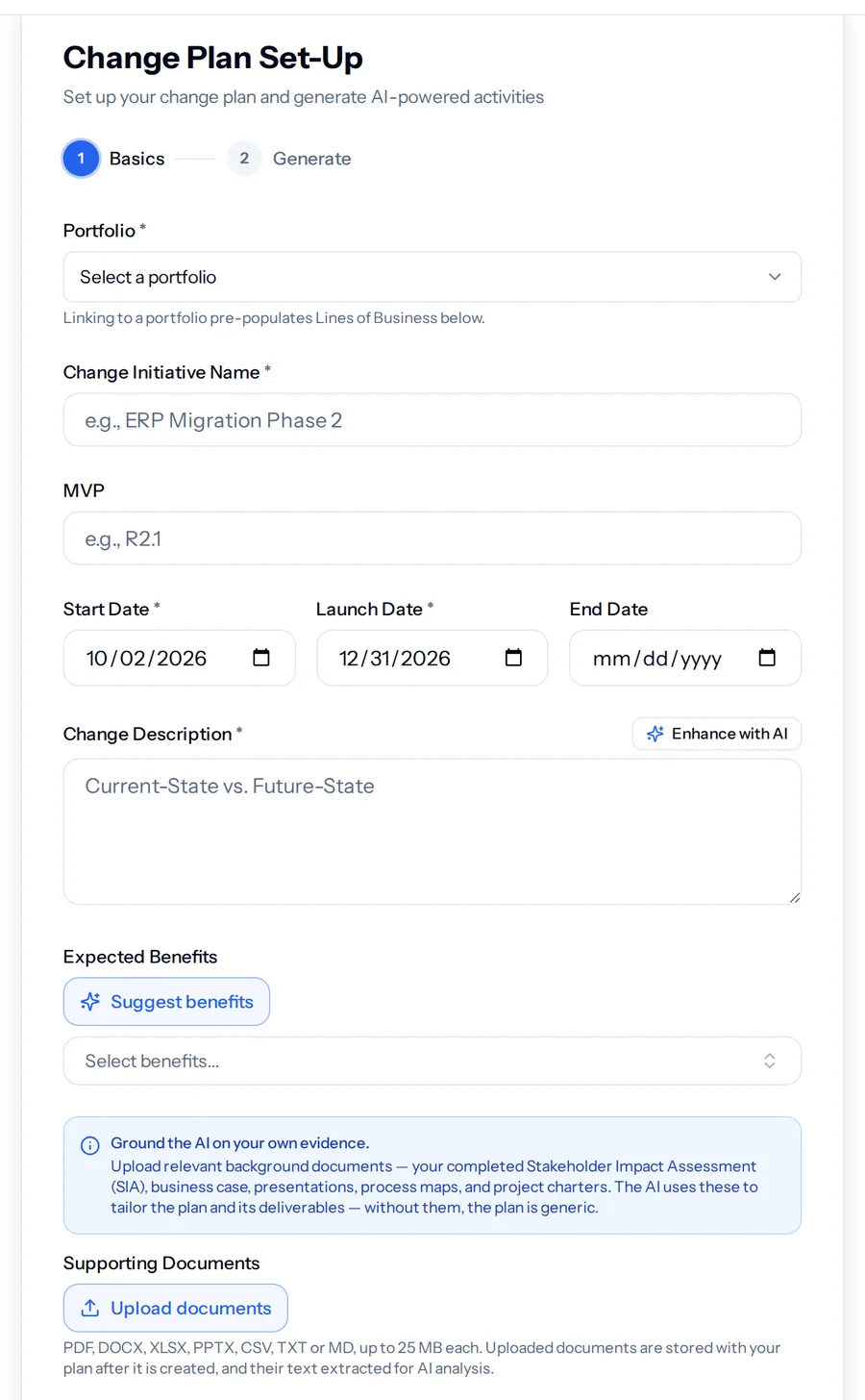Screen dimensions: 865x1400
Task: Click the info icon in the evidence notice
Action: pos(90,1145)
